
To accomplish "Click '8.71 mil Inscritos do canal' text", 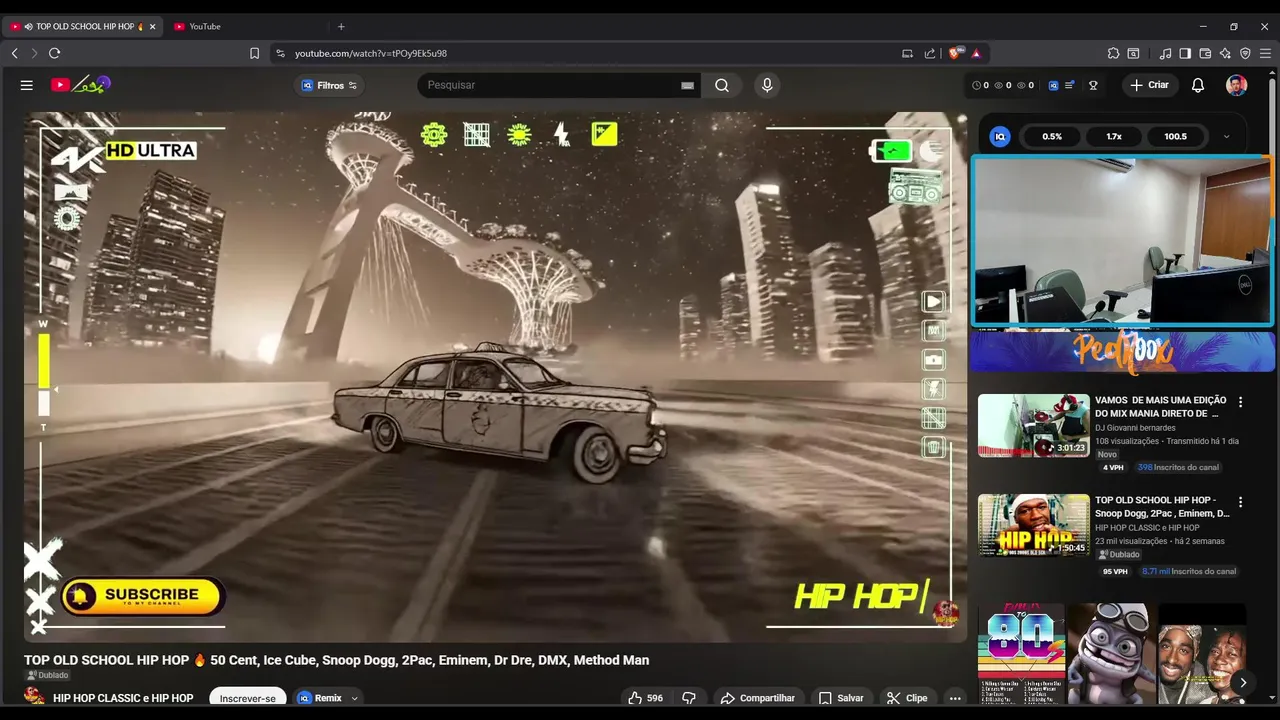I will (x=1189, y=571).
